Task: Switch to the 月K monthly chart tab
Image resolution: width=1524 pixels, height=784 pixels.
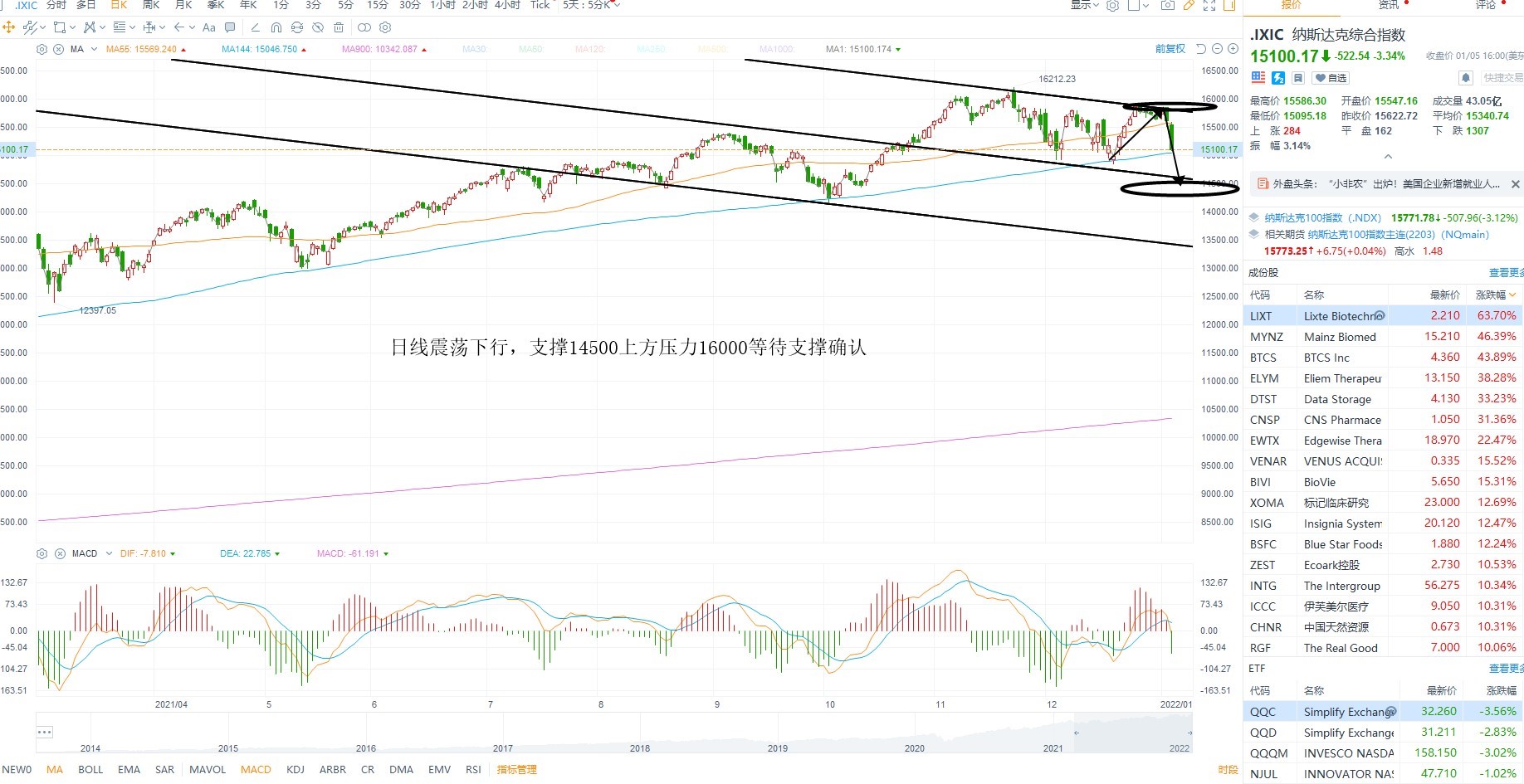Action: pyautogui.click(x=183, y=5)
